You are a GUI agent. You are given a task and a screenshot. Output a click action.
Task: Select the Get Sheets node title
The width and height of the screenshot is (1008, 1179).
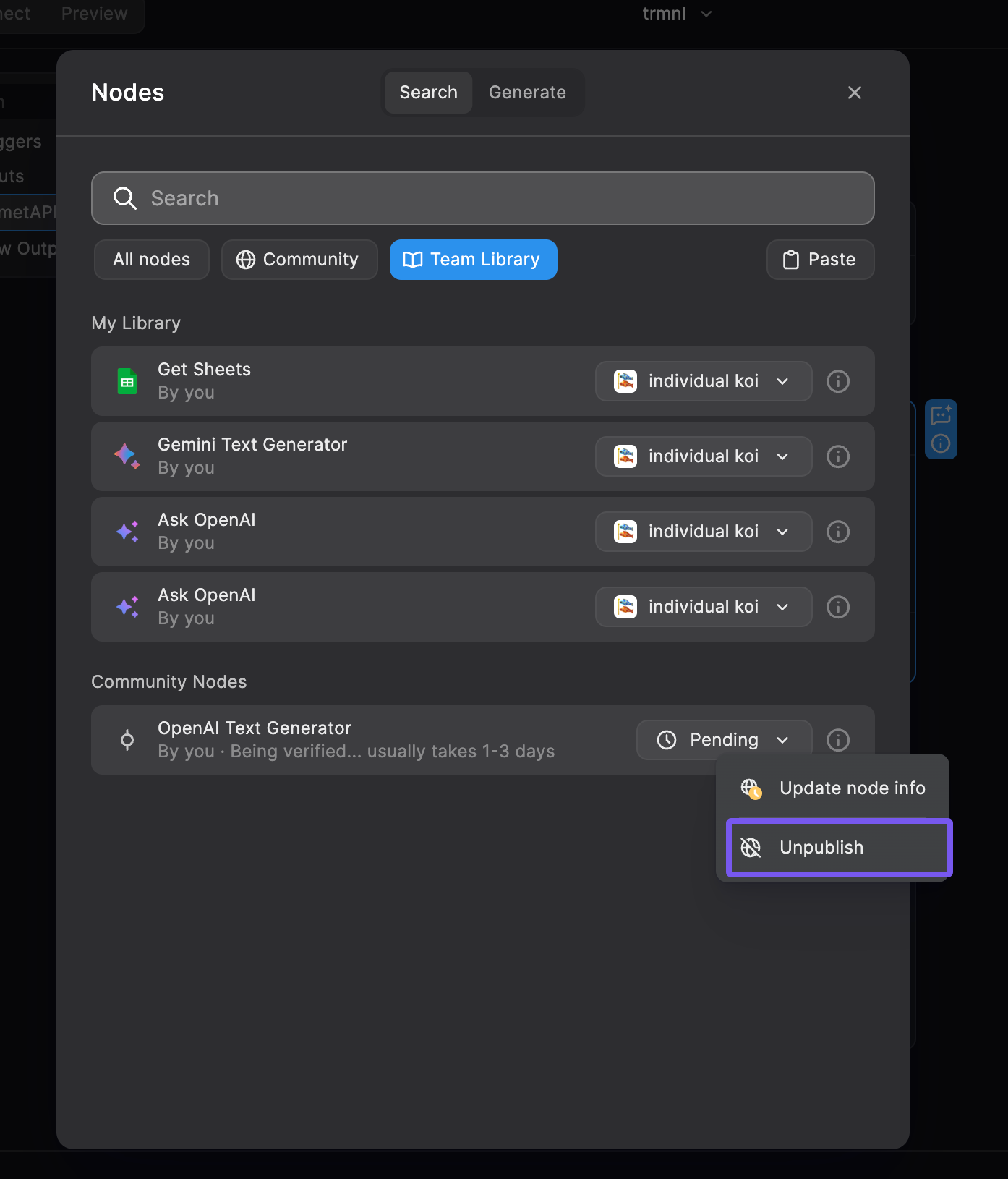pyautogui.click(x=205, y=370)
